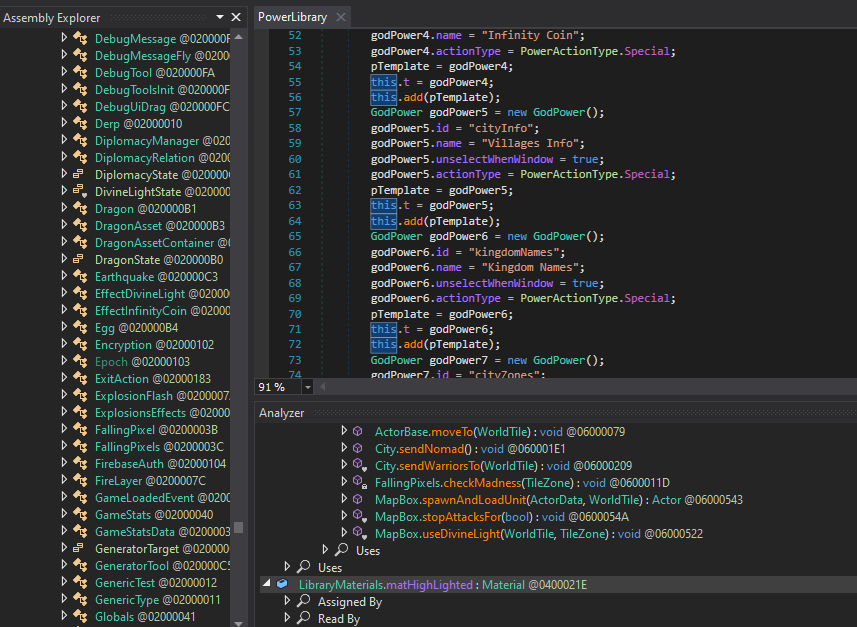Screen dimensions: 857x627
Task: Expand the Read By node
Action: coord(288,619)
